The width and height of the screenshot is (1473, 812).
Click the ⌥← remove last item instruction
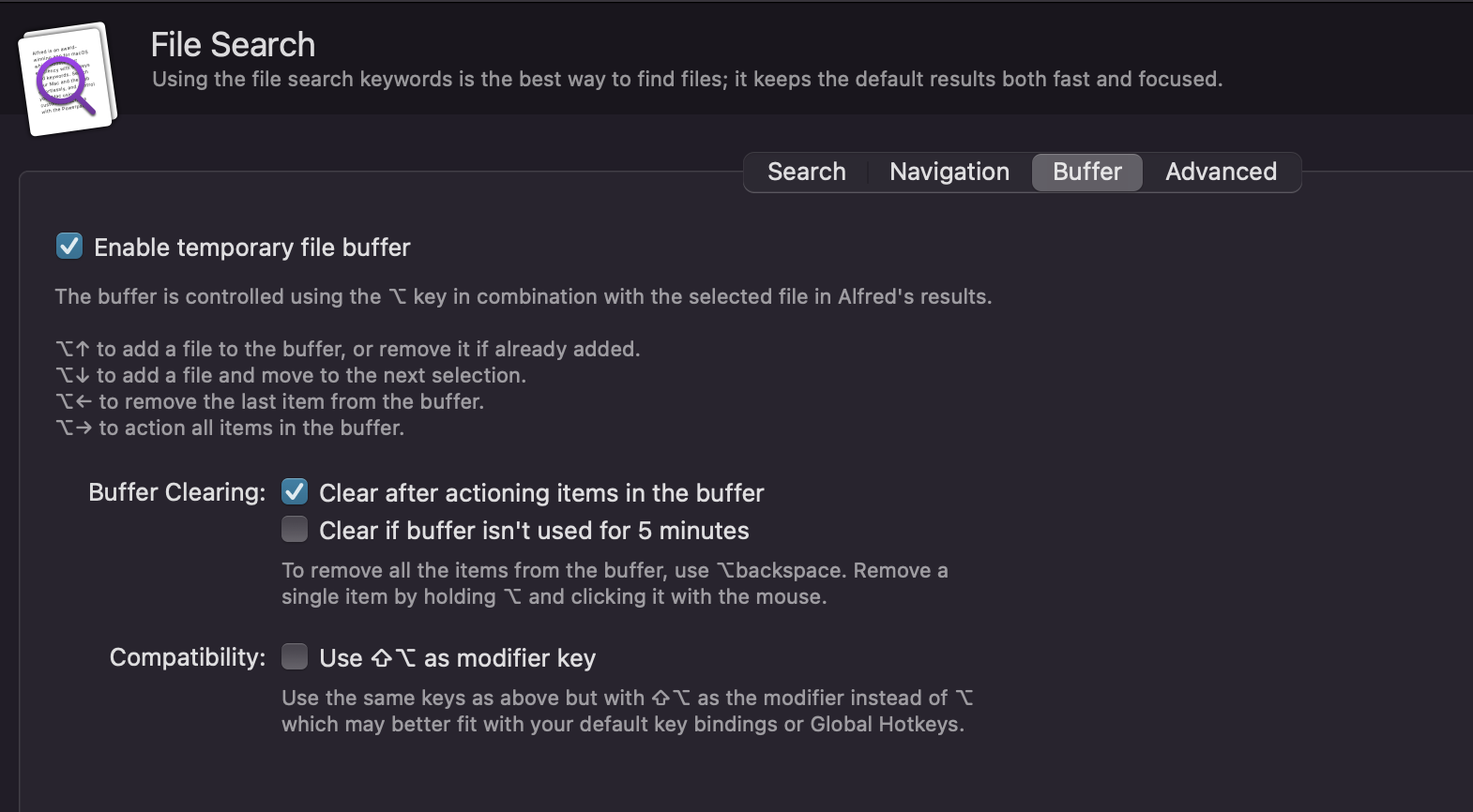270,400
